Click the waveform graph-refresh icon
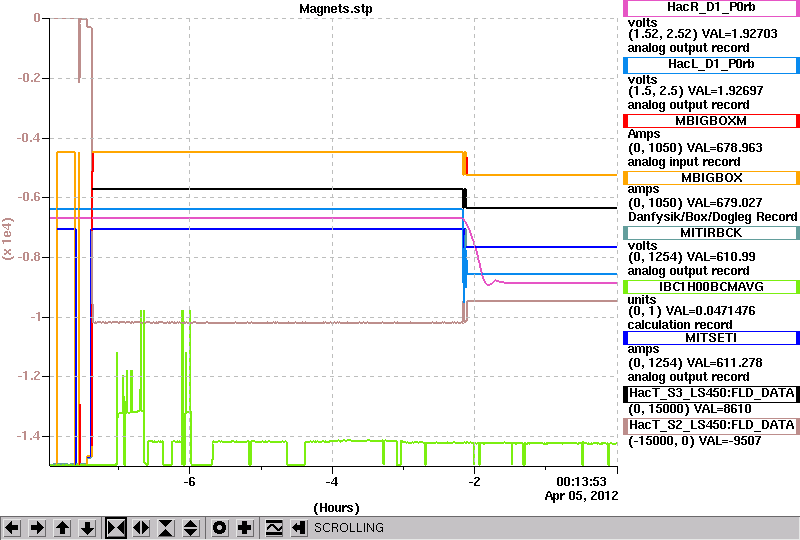This screenshot has width=800, height=540. [x=274, y=527]
